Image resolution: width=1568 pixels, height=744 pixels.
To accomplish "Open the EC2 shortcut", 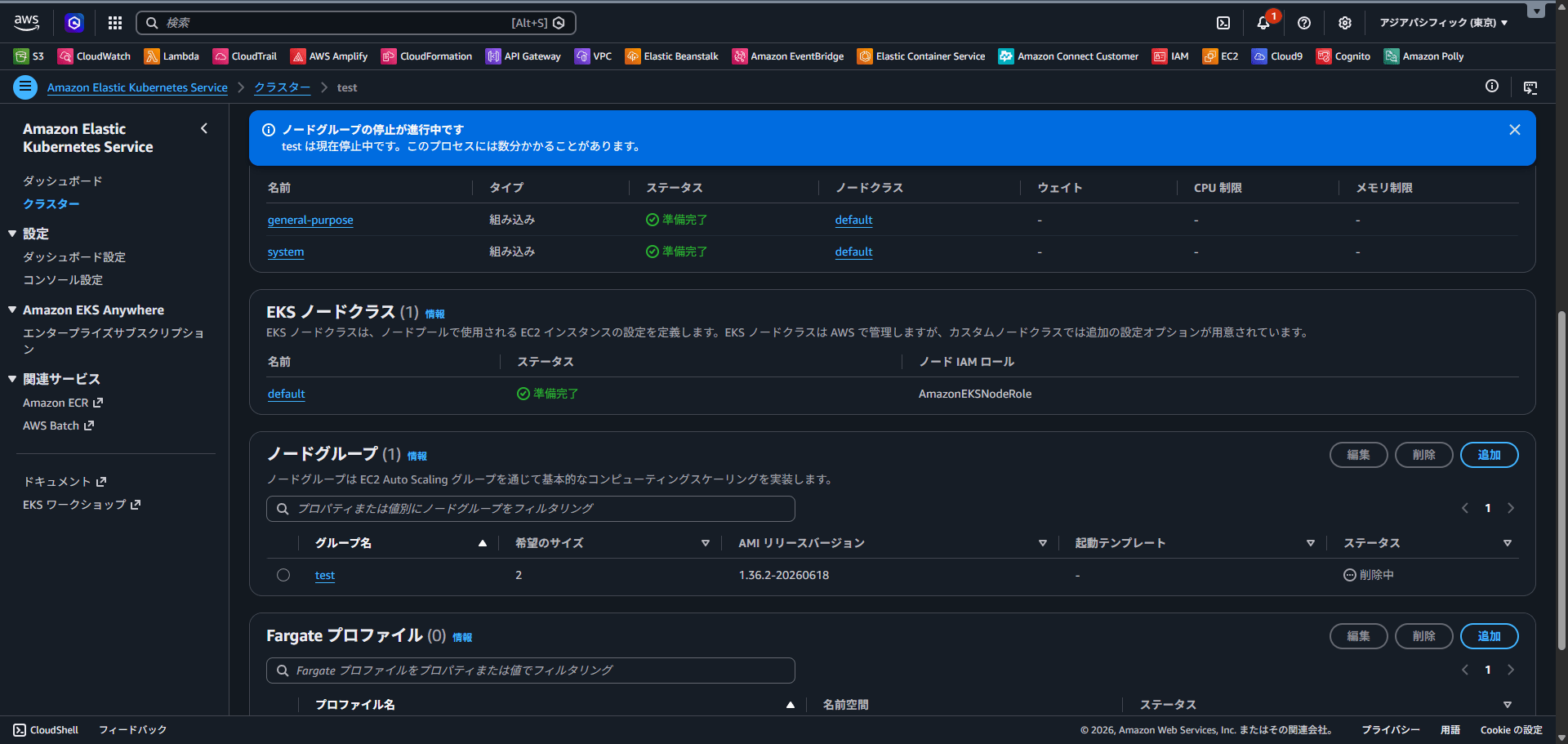I will (x=1220, y=56).
